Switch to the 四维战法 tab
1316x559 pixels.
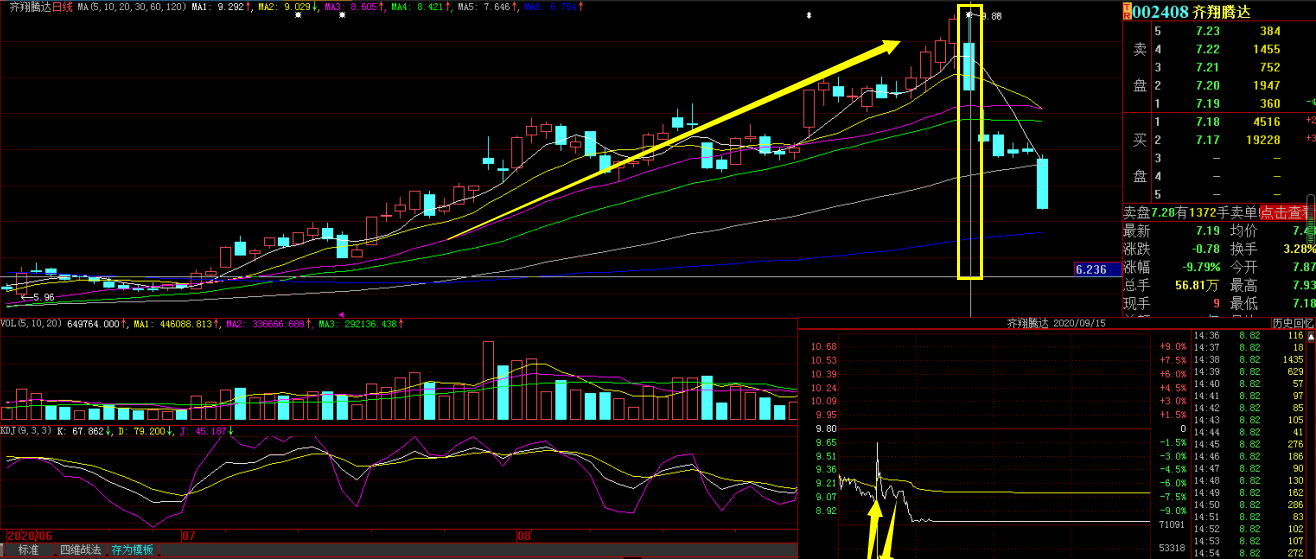pos(80,550)
